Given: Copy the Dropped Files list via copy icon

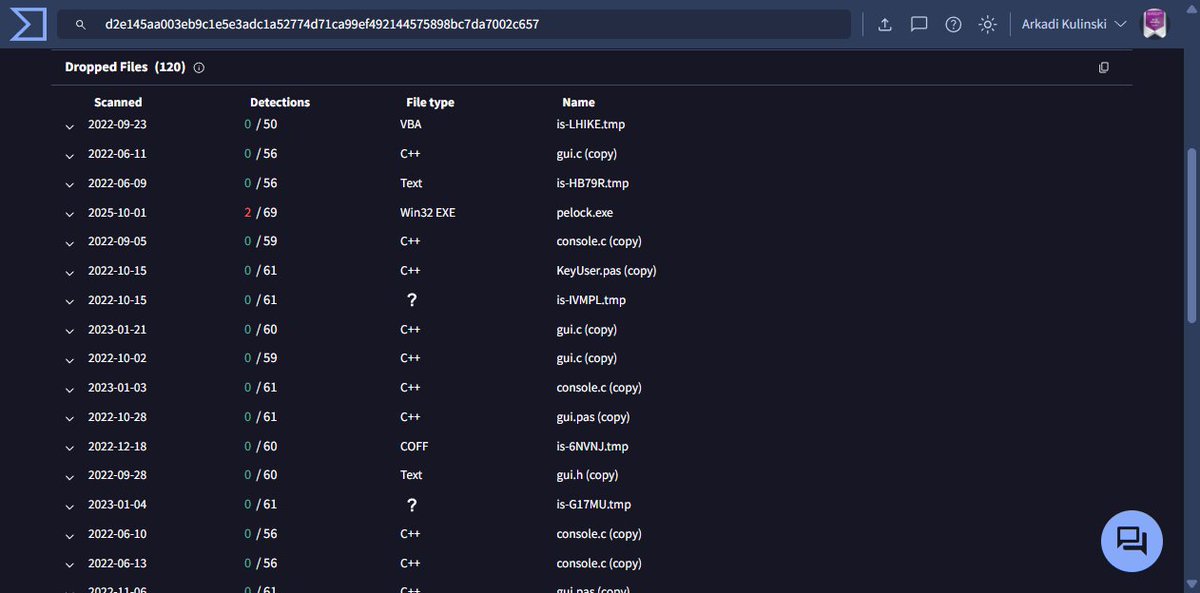Looking at the screenshot, I should click(1103, 66).
